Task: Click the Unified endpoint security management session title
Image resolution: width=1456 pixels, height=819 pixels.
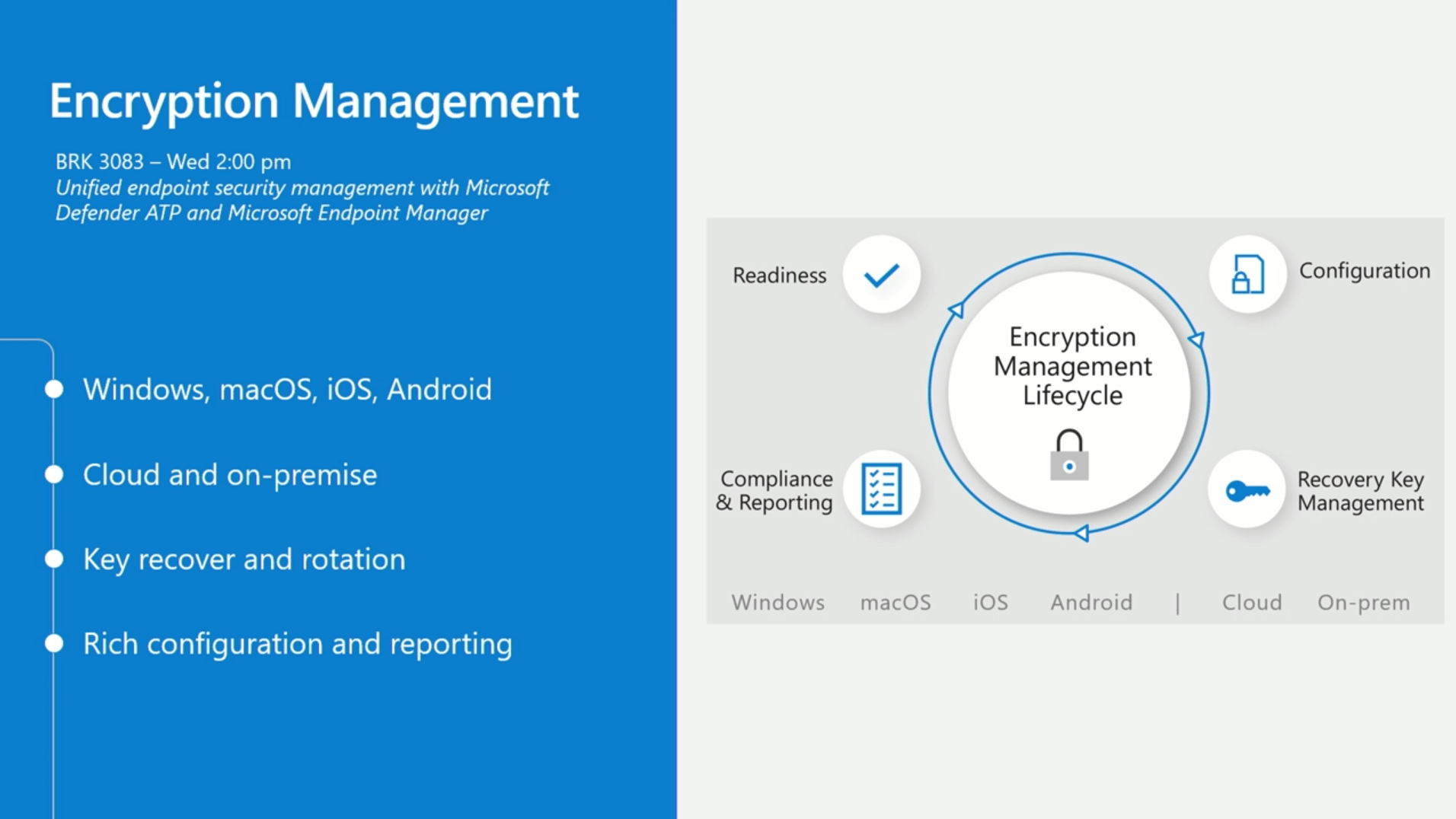Action: coord(302,200)
